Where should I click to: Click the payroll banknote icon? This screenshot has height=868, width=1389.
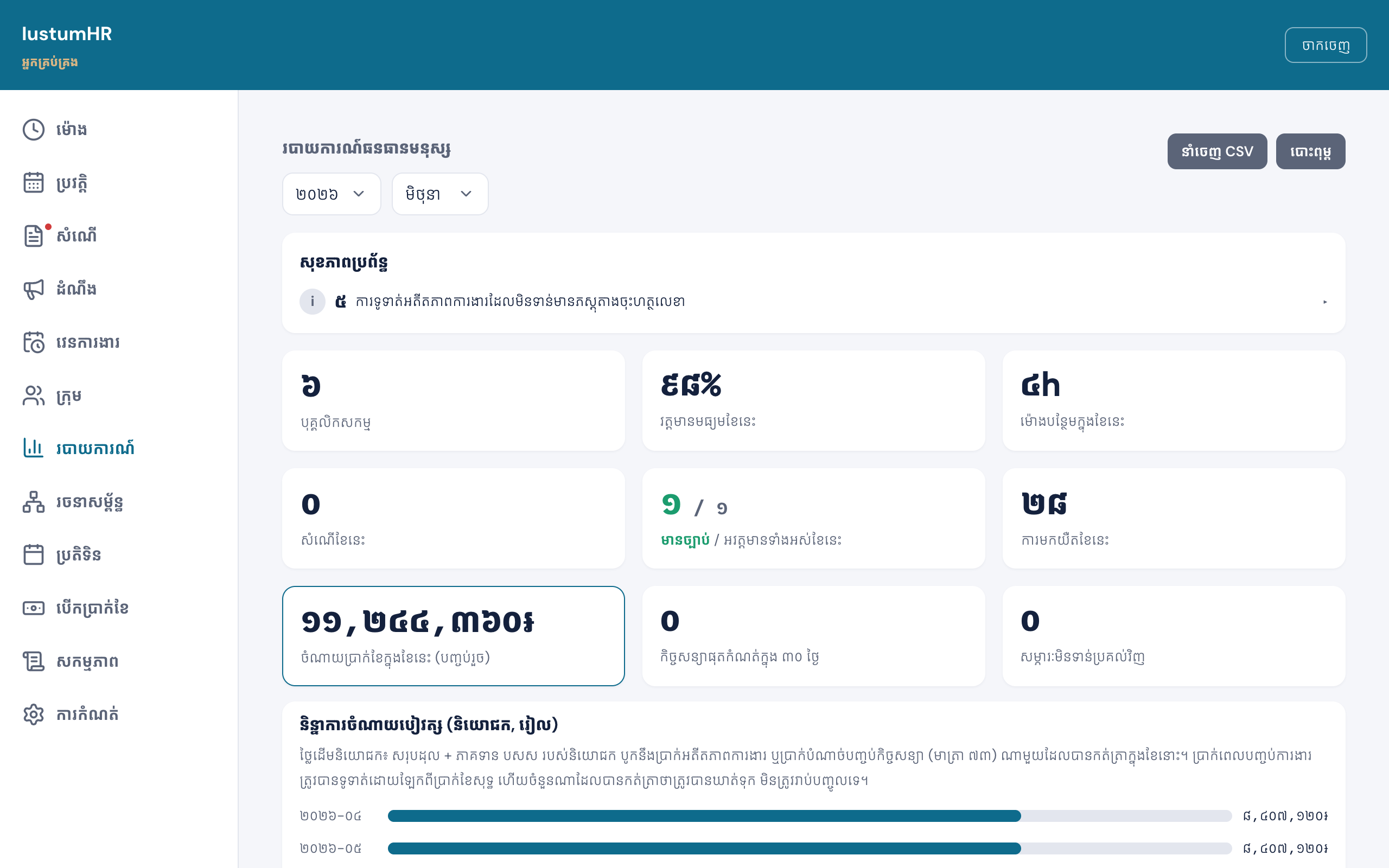[x=33, y=608]
